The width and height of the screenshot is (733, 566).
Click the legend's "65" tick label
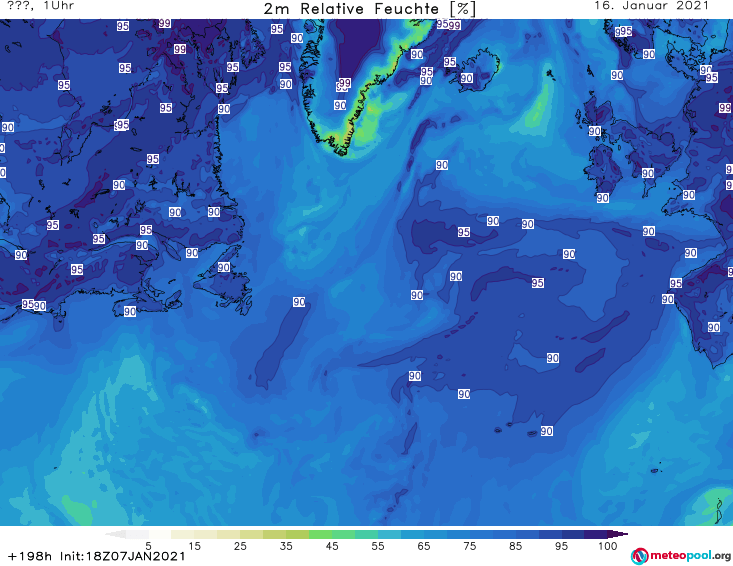424,546
